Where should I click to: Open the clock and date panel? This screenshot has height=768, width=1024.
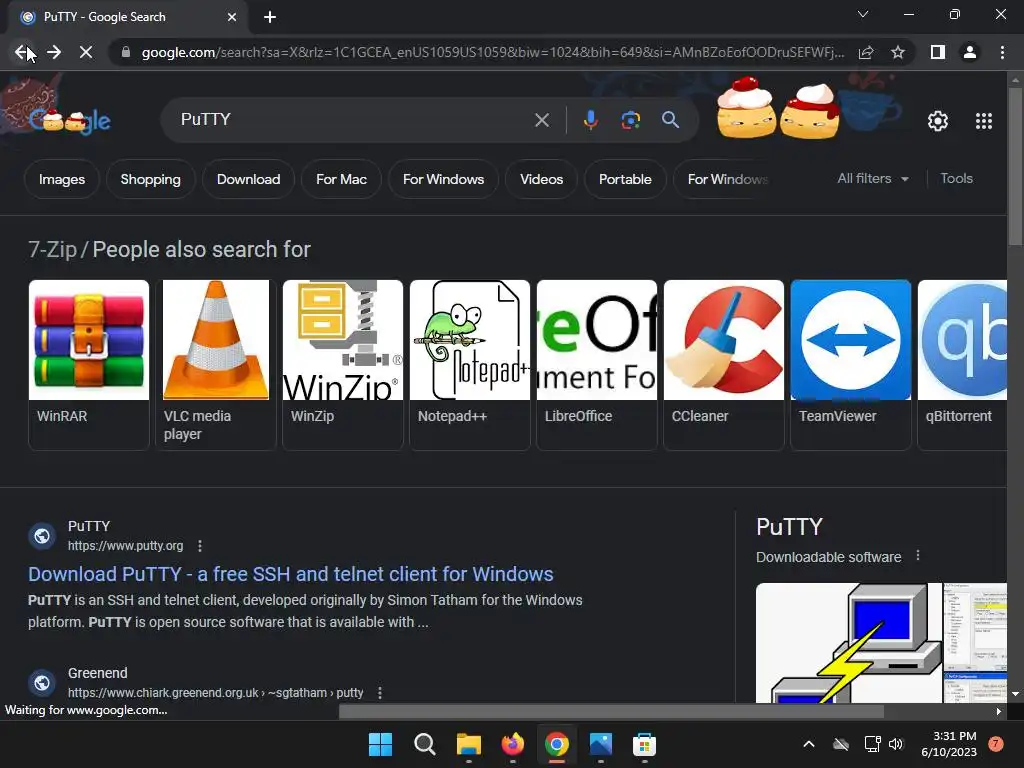[949, 744]
